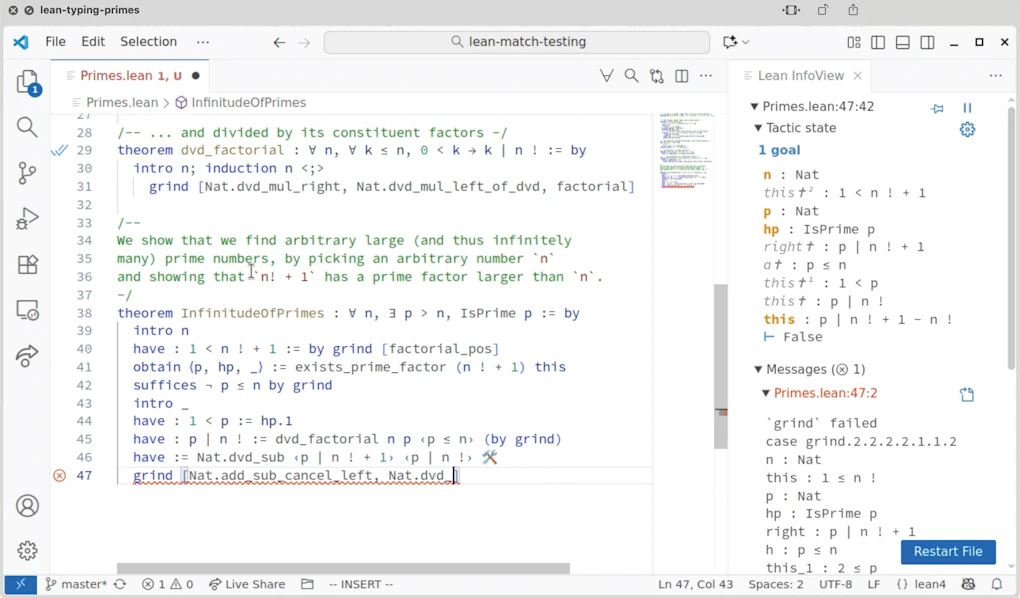Open the Selection menu

click(x=148, y=42)
